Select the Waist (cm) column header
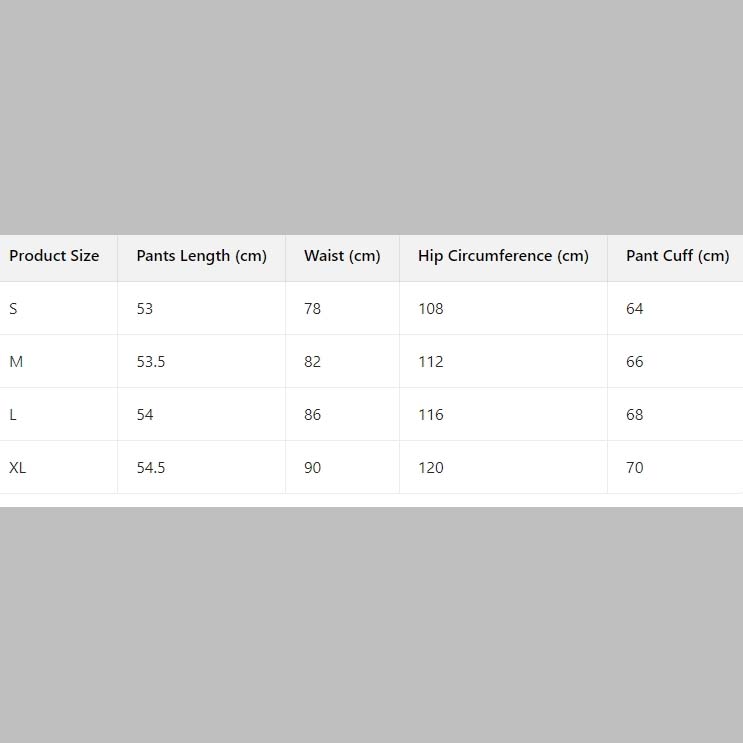Viewport: 743px width, 743px height. tap(342, 256)
